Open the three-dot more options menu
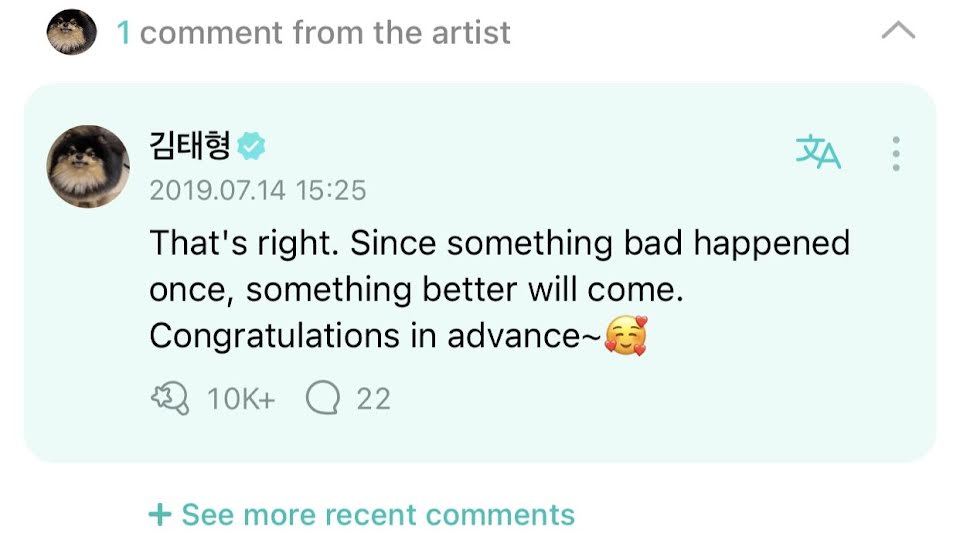Viewport: 960px width, 540px height. click(896, 153)
